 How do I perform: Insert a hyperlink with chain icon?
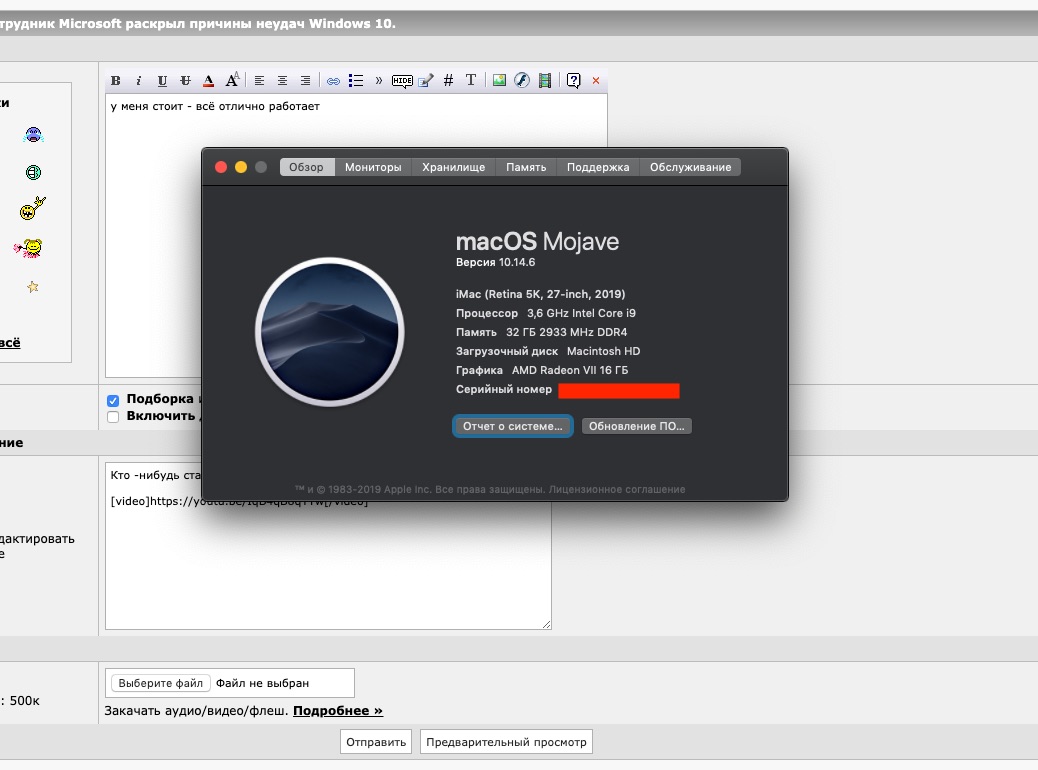point(333,81)
